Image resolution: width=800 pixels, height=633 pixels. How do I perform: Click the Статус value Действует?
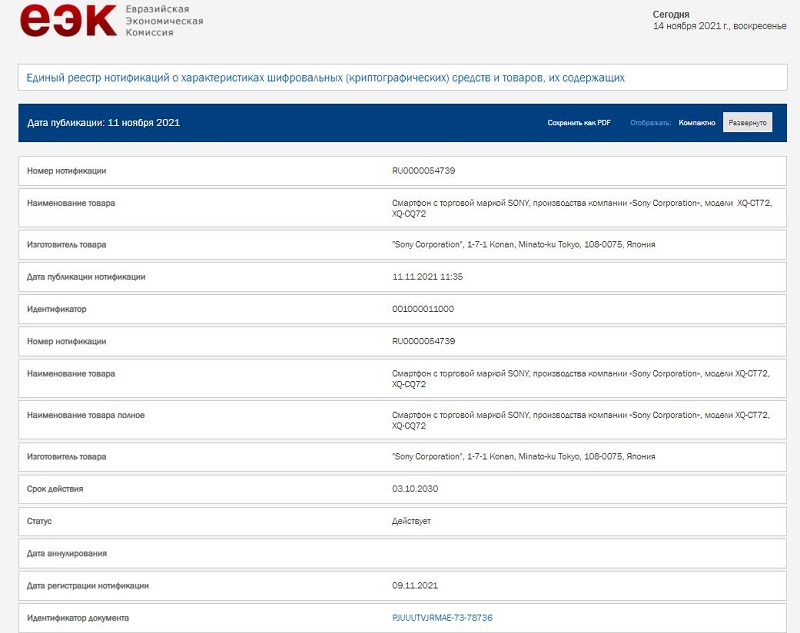pyautogui.click(x=412, y=521)
